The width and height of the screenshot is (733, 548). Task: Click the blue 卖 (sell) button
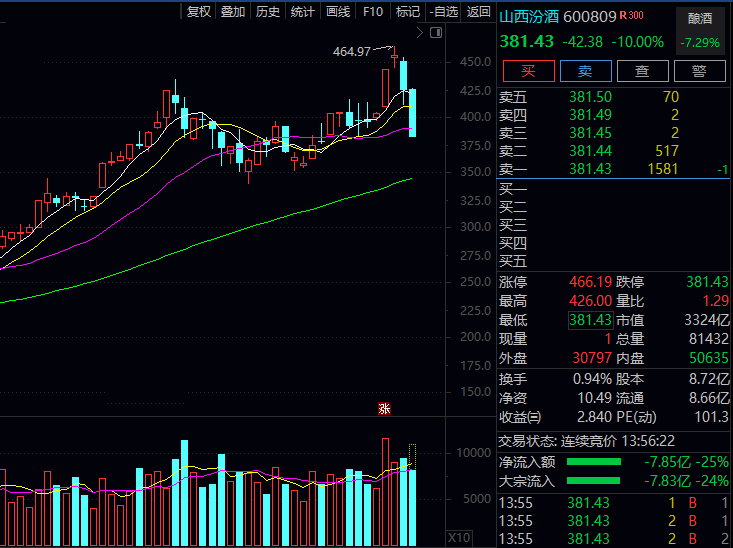click(x=585, y=71)
